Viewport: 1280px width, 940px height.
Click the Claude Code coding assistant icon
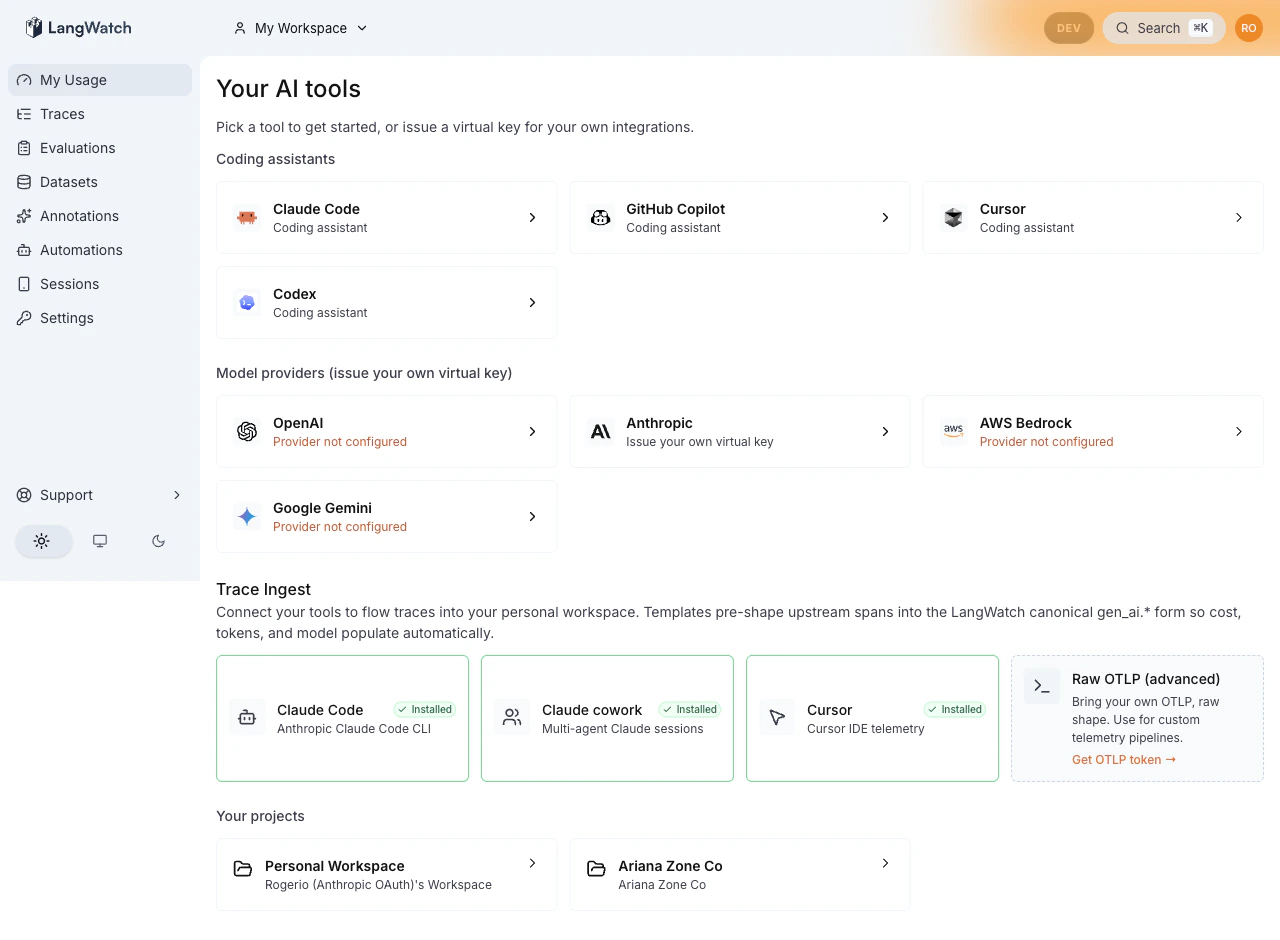pos(247,217)
